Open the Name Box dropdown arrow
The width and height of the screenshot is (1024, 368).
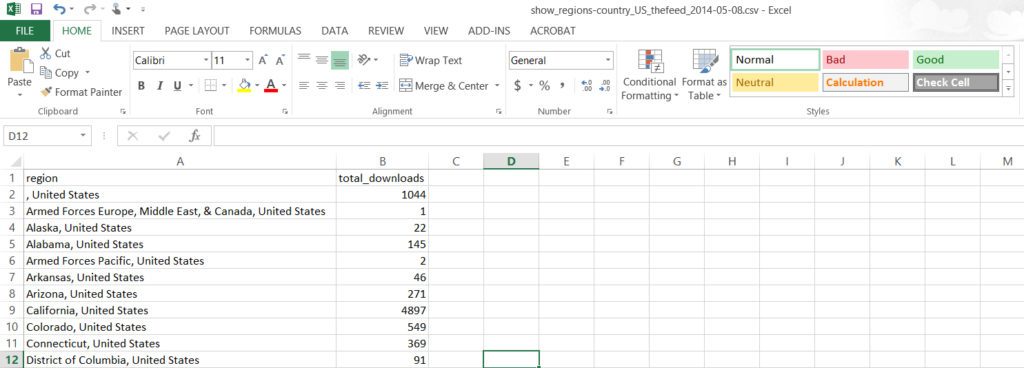(x=83, y=136)
